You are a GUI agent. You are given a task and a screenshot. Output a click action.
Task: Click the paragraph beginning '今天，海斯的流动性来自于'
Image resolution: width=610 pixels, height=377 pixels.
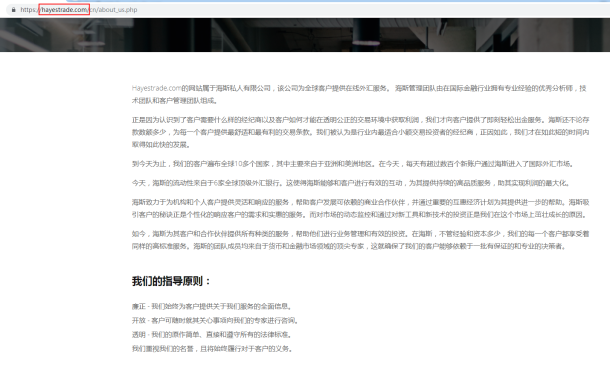click(x=351, y=183)
